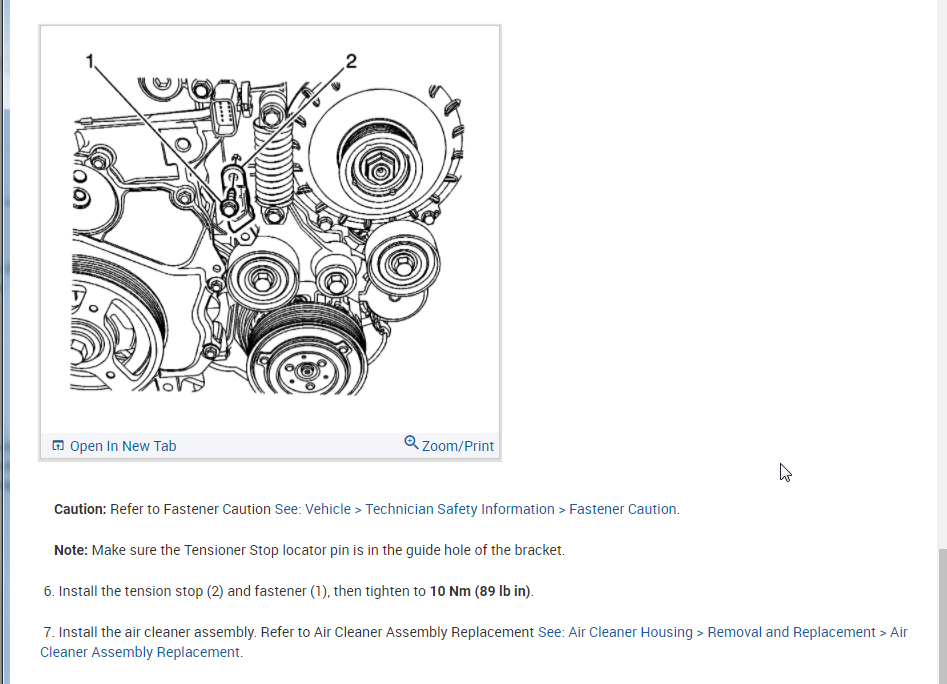
Task: Click step 7 "Install the air cleaner assembly" text
Action: [x=158, y=632]
